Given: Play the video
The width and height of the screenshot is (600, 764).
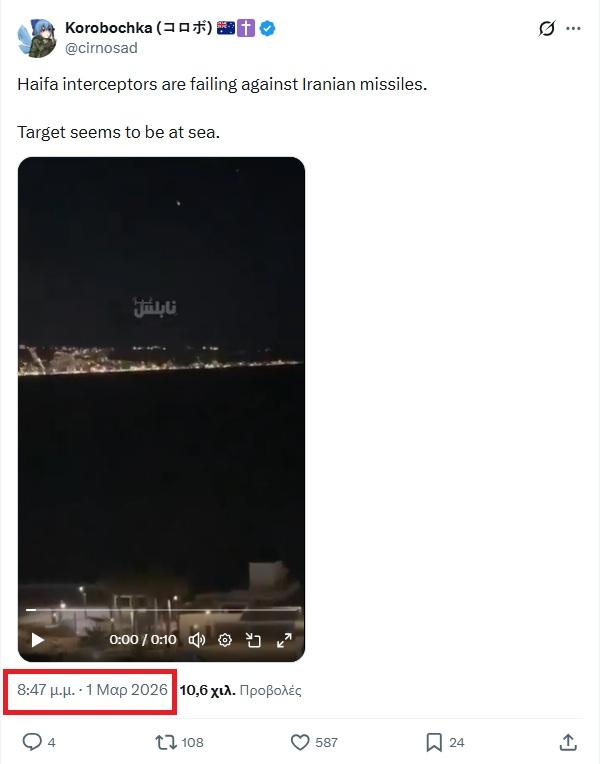Looking at the screenshot, I should coord(38,640).
